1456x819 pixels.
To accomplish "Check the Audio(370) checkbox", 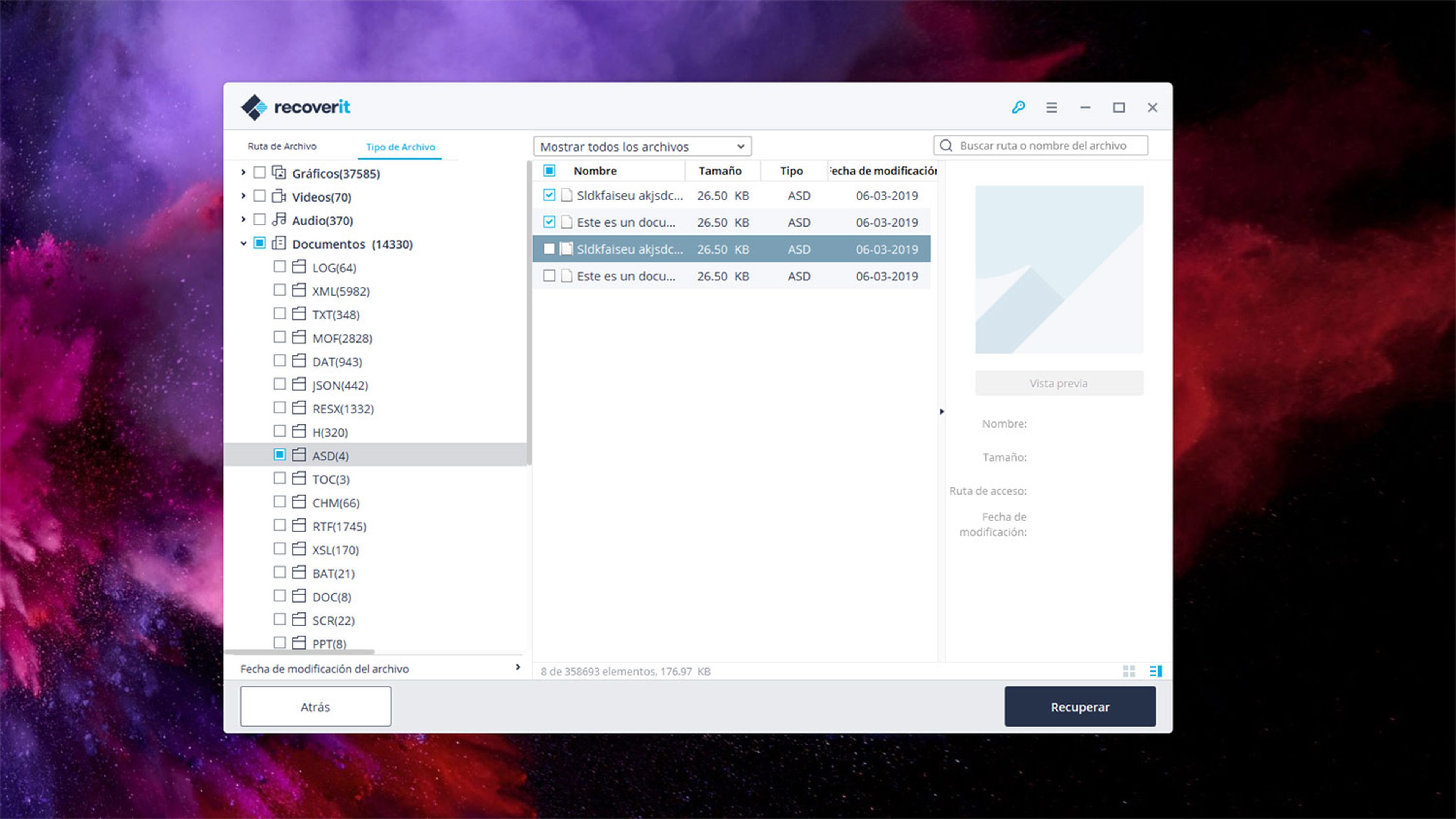I will 259,219.
